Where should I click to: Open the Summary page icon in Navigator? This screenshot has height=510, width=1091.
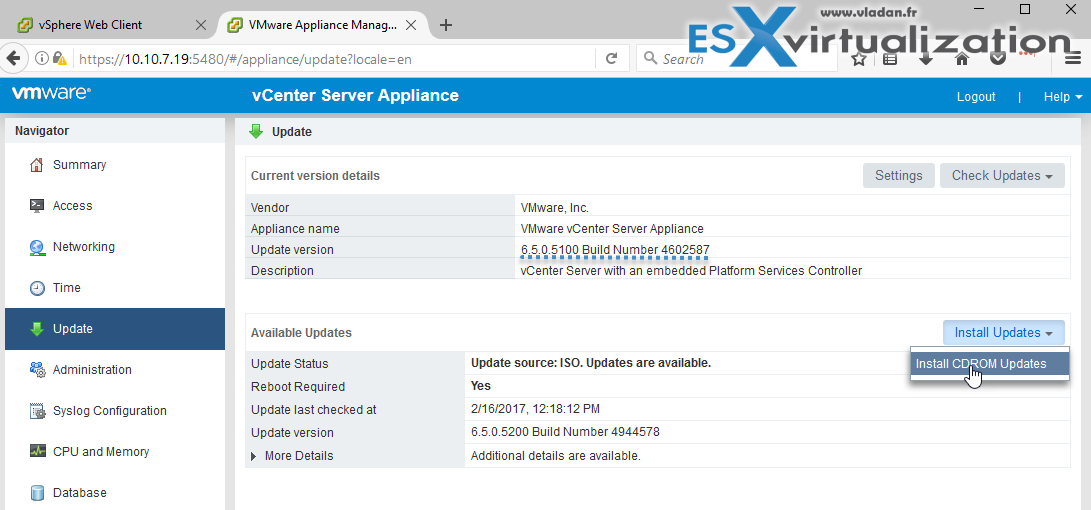[37, 165]
